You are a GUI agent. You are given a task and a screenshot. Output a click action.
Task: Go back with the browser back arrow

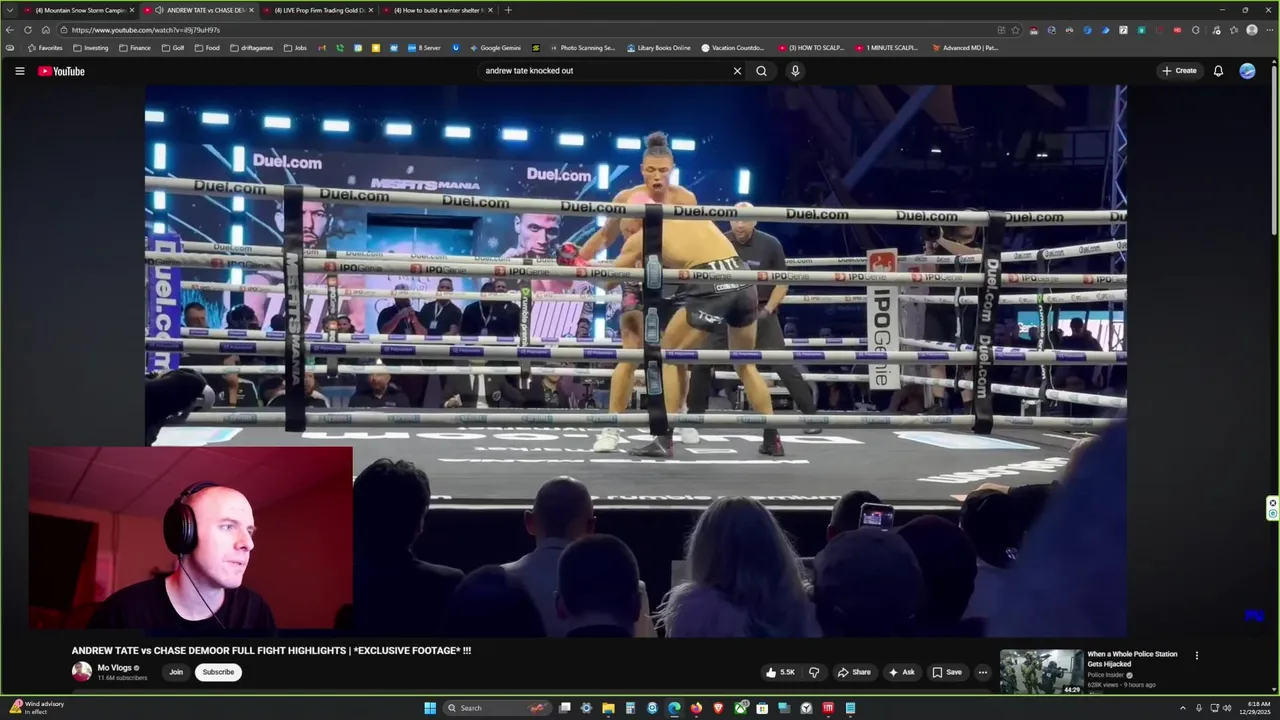[10, 30]
